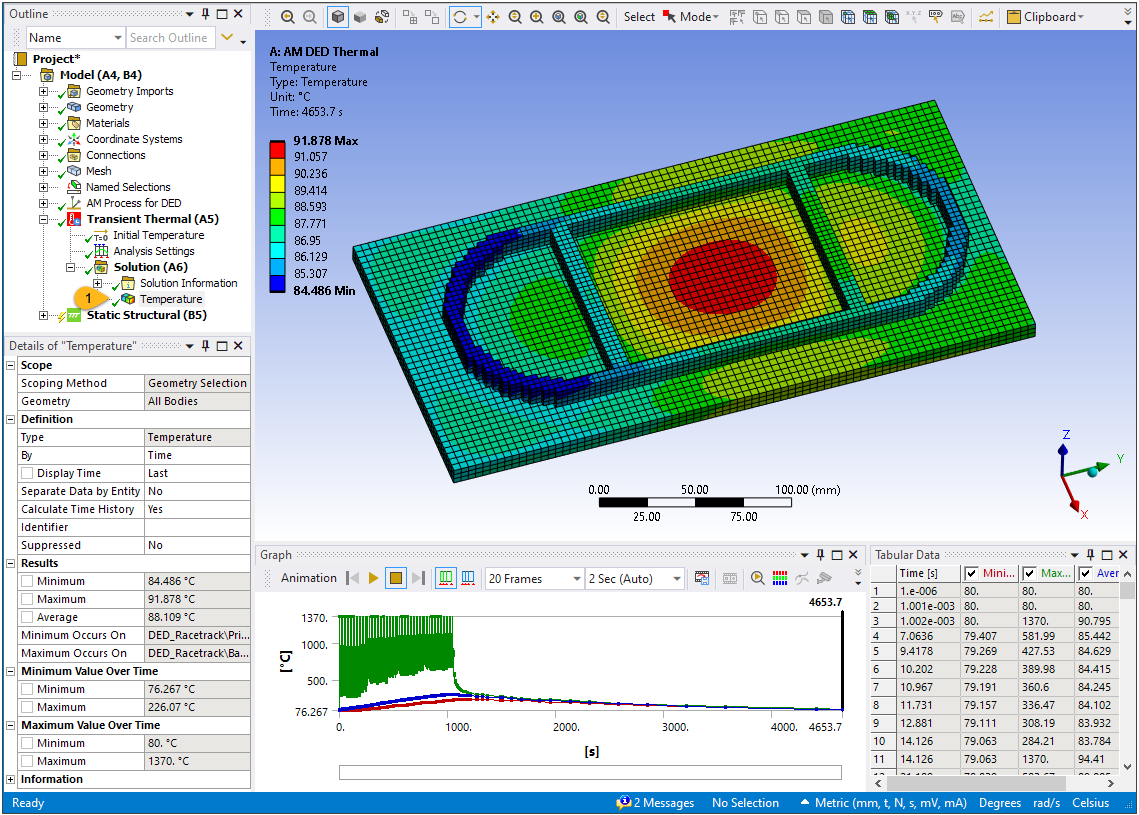Open the 20 Frames dropdown
Screen dimensions: 1139x815
click(x=533, y=578)
